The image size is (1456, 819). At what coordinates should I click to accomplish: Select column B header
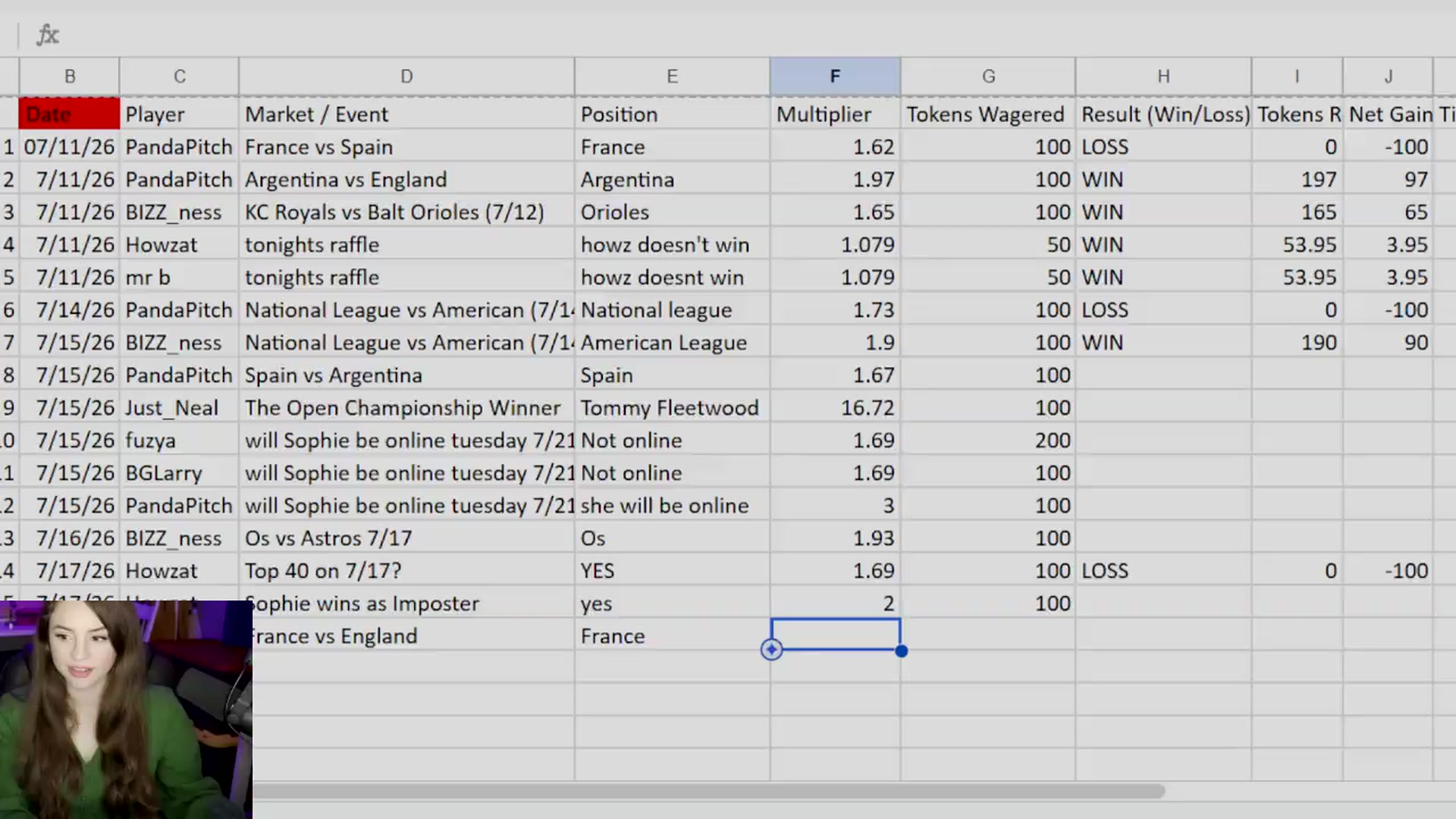(69, 77)
